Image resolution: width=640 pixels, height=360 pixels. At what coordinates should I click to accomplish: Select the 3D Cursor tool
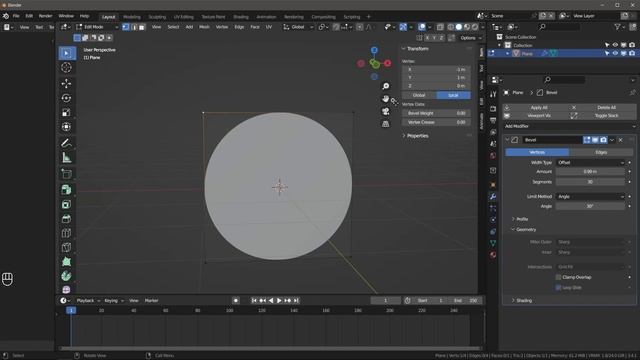[66, 68]
